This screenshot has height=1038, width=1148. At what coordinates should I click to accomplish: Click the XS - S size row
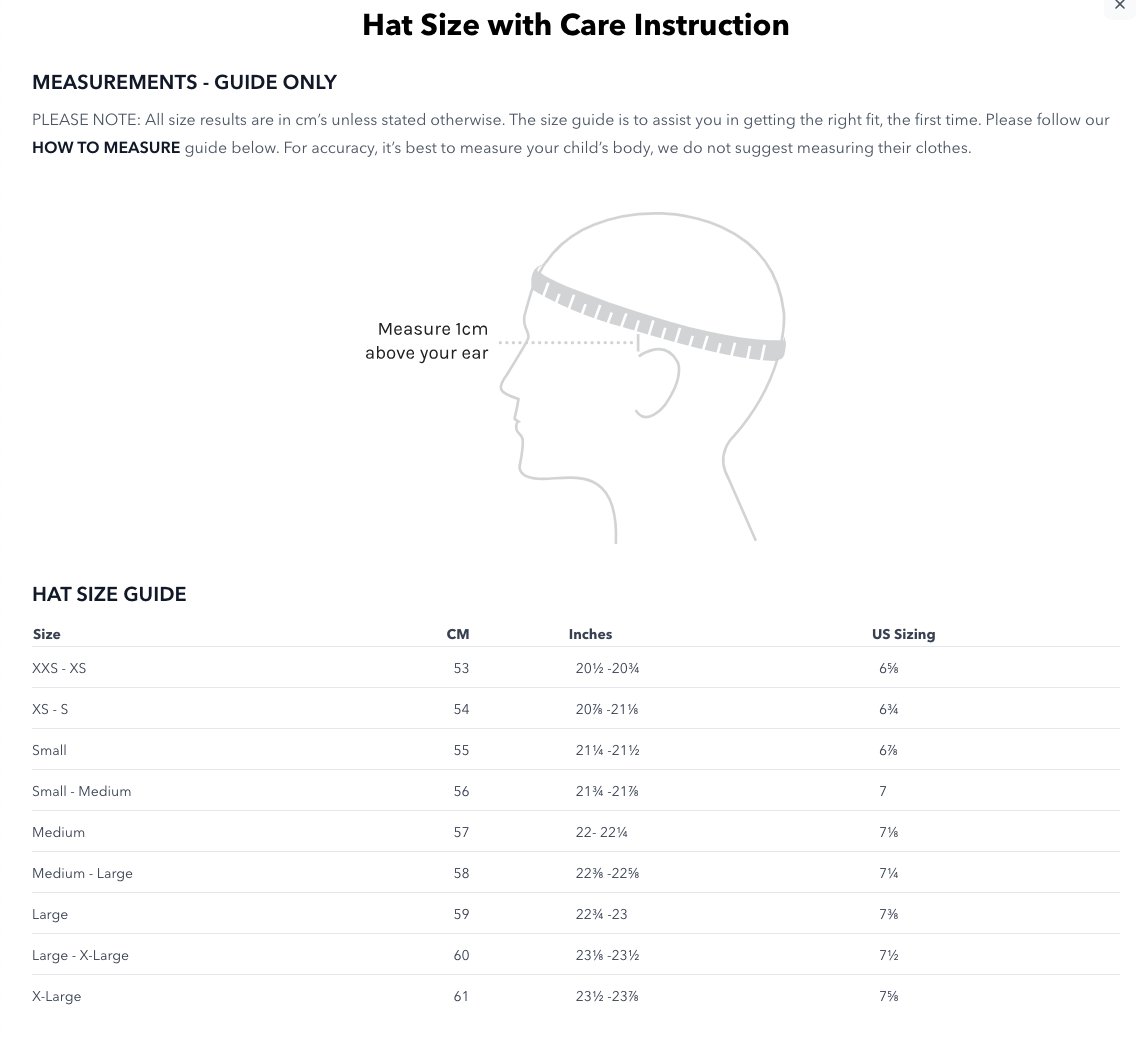(x=575, y=709)
